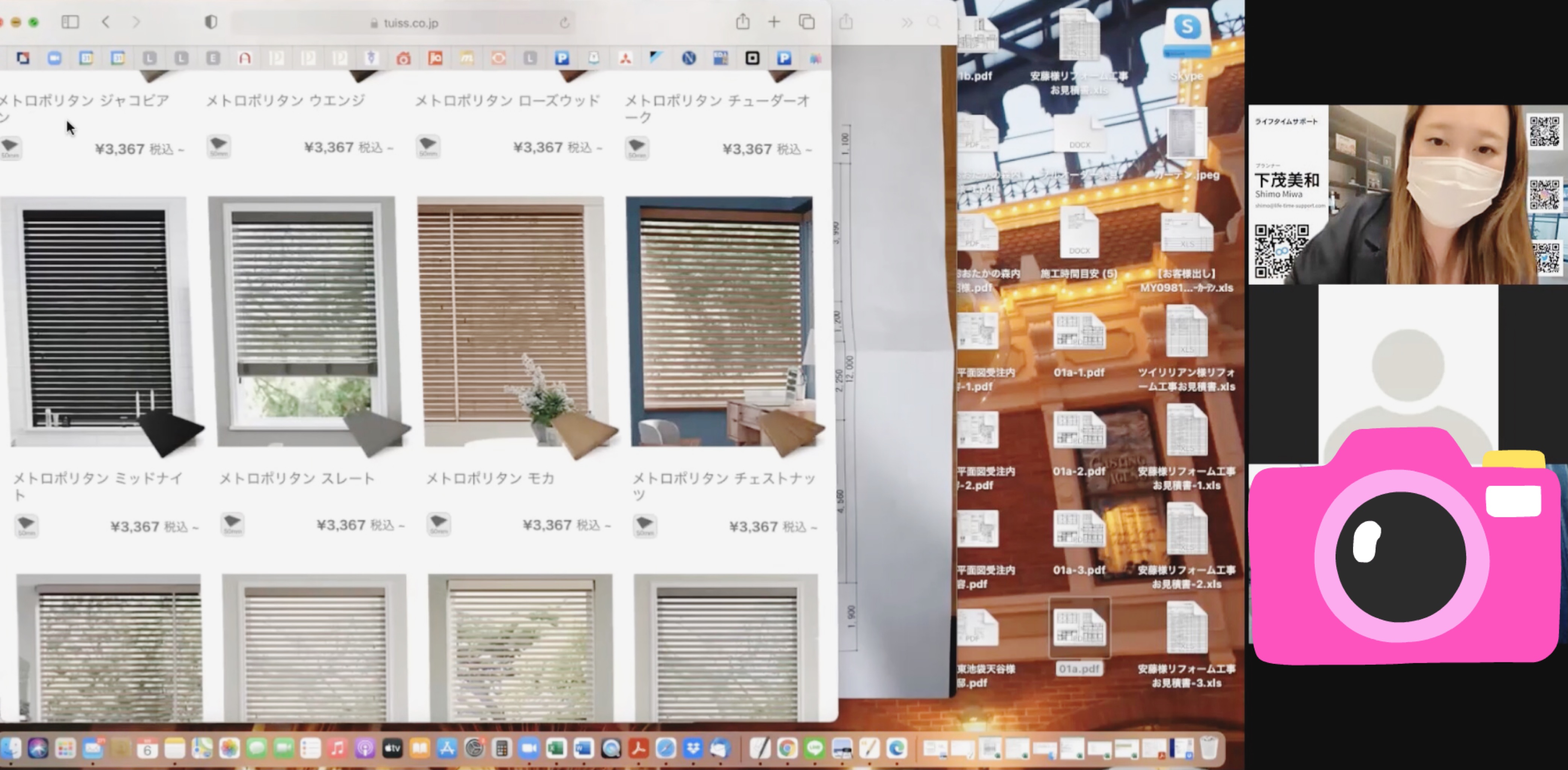Open the blue 'N' favorite bookmark
The image size is (1568, 770).
[x=689, y=58]
